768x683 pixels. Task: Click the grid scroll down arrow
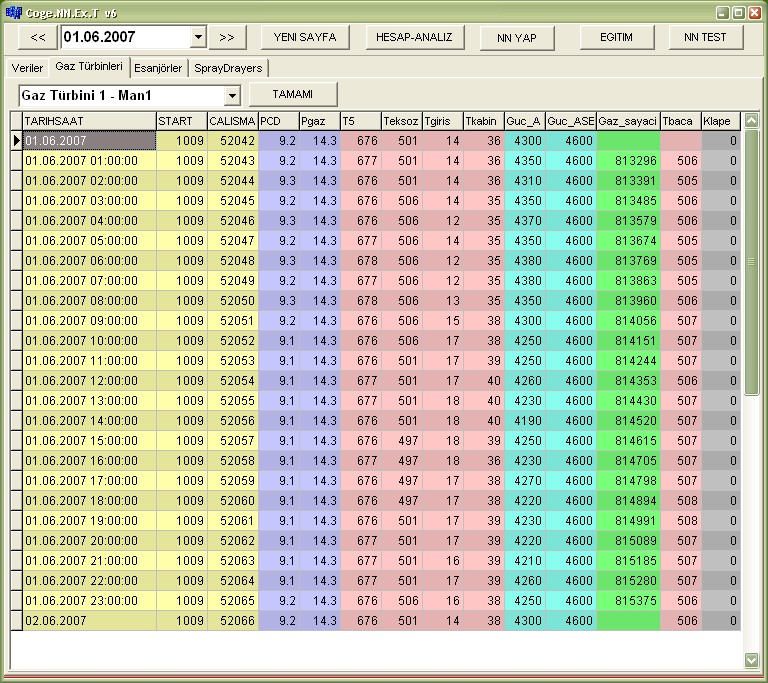752,660
